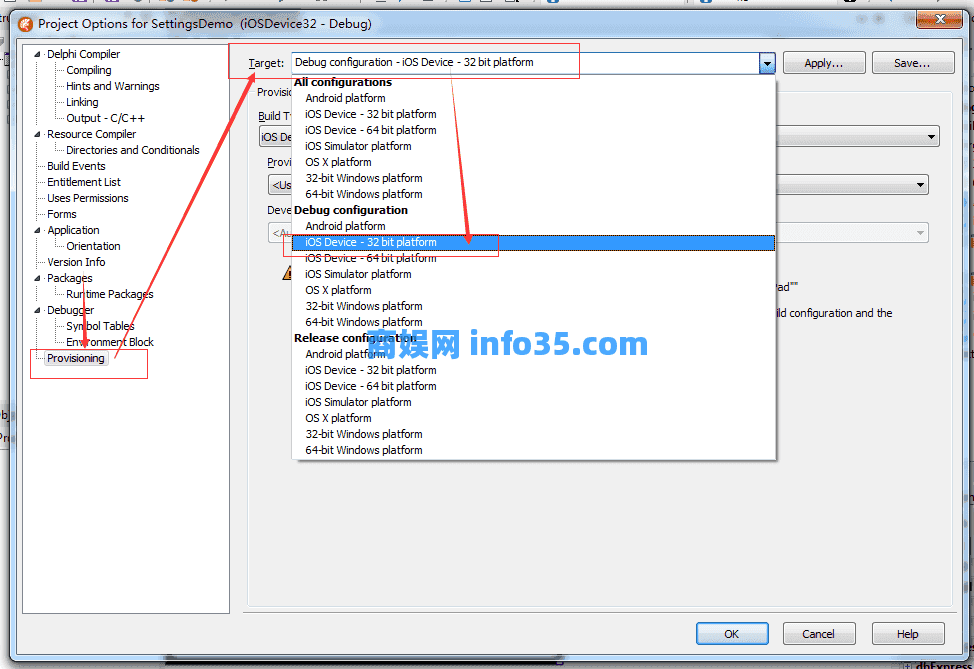Pick iOS Simulator platform under All configurations
Viewport: 974px width, 669px height.
point(534,147)
